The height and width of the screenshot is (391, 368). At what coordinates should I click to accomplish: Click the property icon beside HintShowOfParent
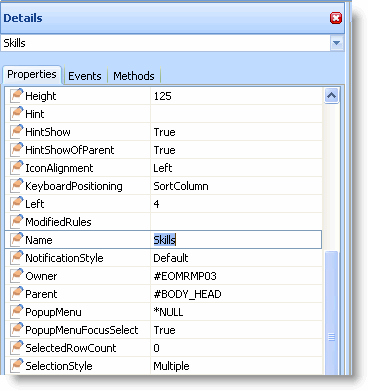(x=16, y=149)
